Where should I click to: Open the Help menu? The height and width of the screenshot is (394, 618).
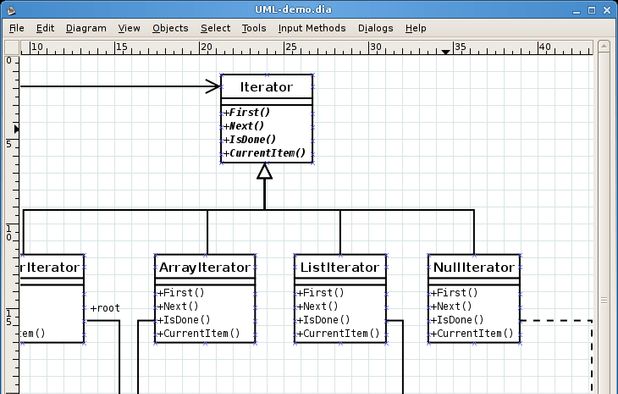(x=415, y=28)
